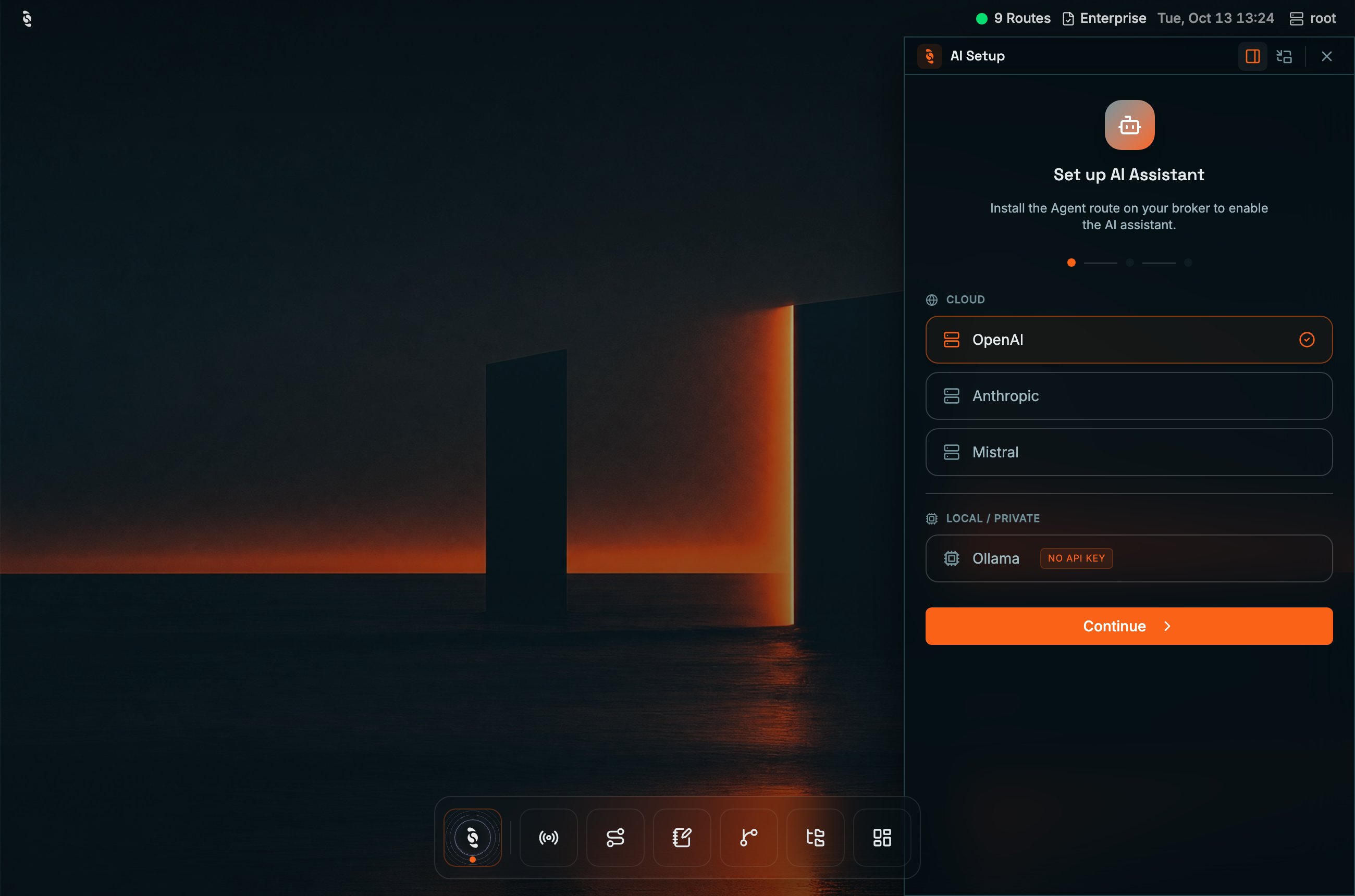Click the CLOUD section heading
This screenshot has width=1355, height=896.
965,300
